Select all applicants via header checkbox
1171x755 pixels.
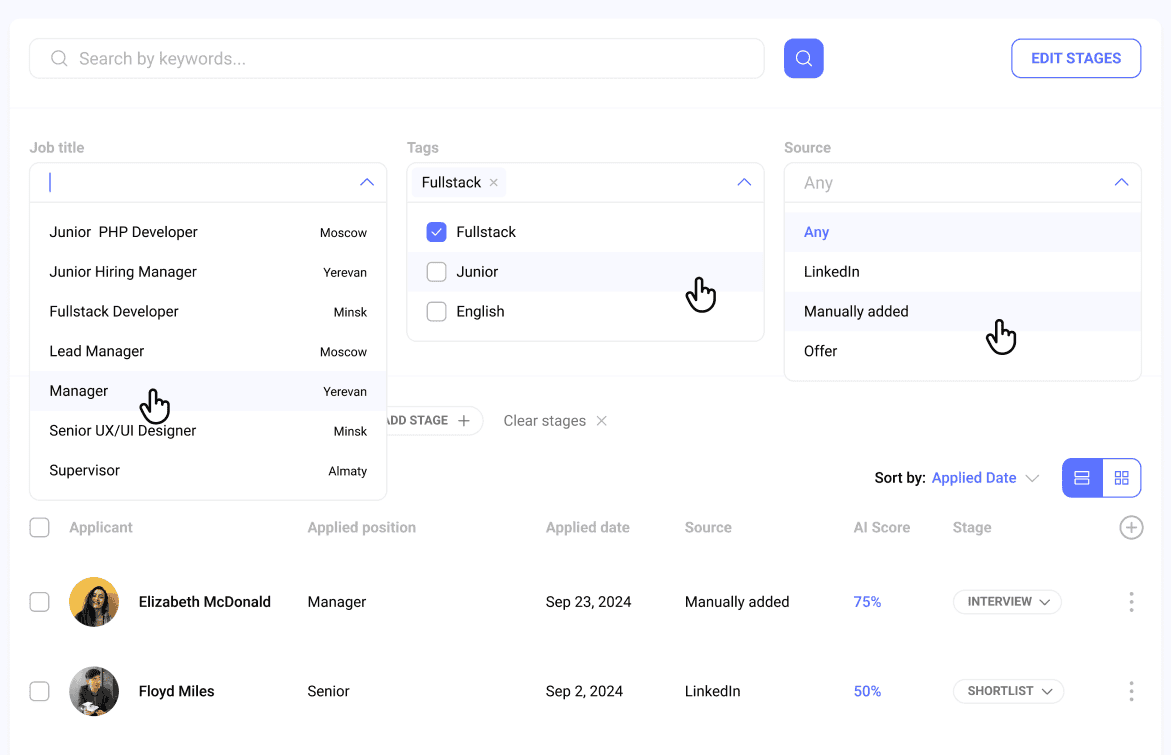[39, 527]
